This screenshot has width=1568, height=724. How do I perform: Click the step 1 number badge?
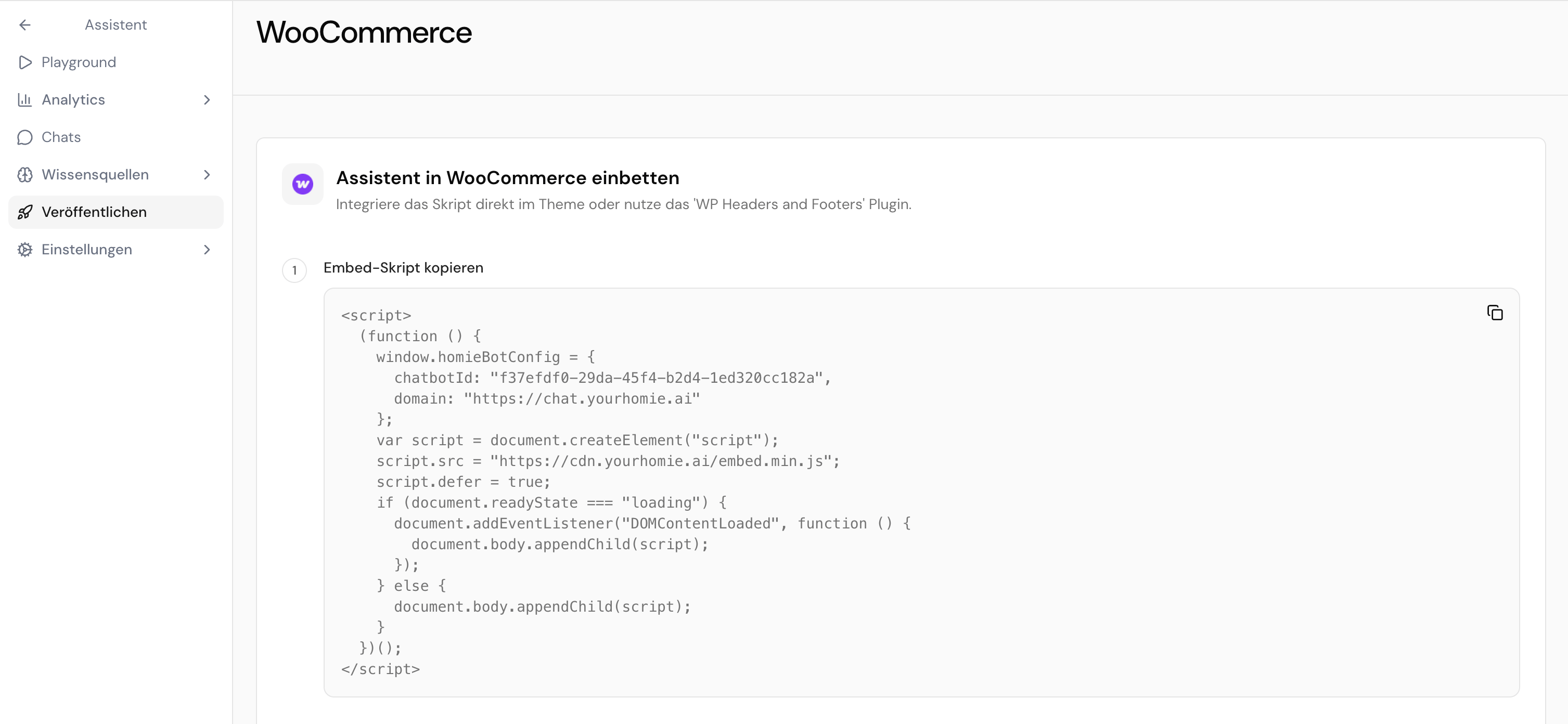[294, 270]
